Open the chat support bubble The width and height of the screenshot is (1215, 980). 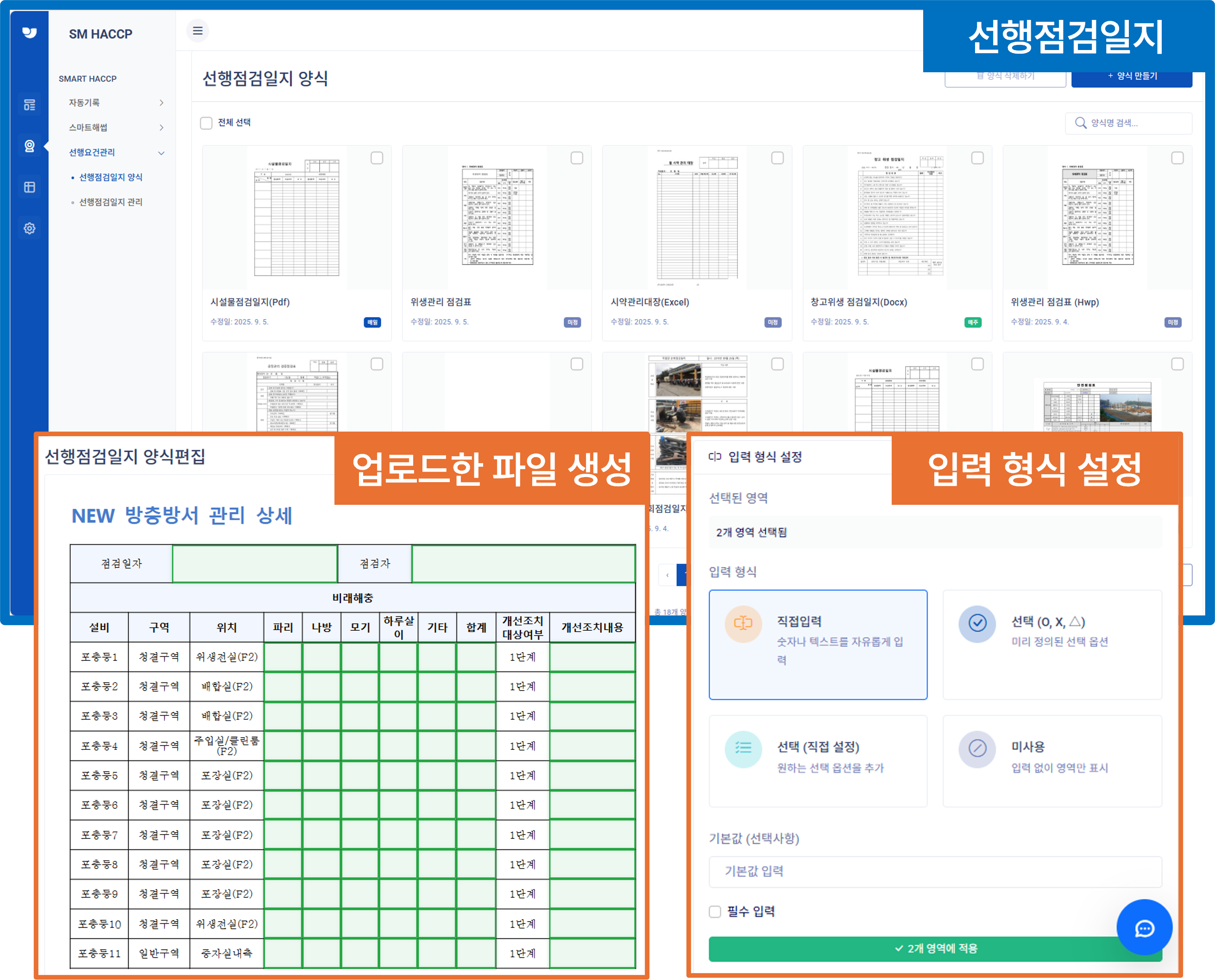pyautogui.click(x=1145, y=928)
